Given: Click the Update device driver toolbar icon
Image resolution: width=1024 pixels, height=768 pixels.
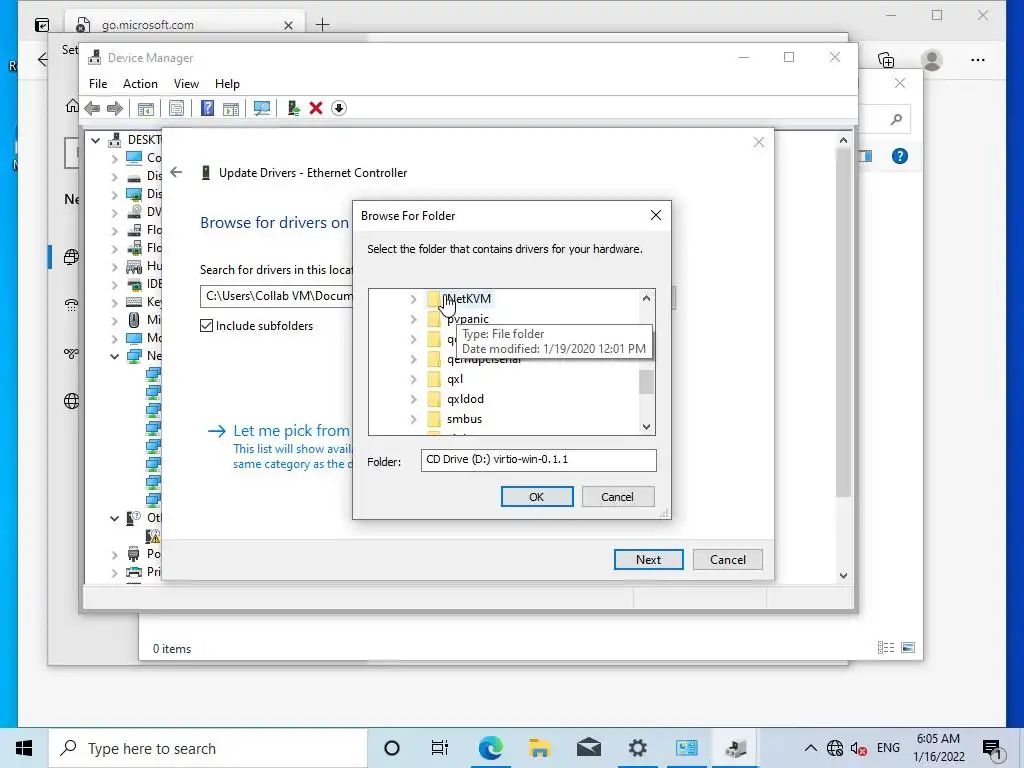Looking at the screenshot, I should point(293,108).
